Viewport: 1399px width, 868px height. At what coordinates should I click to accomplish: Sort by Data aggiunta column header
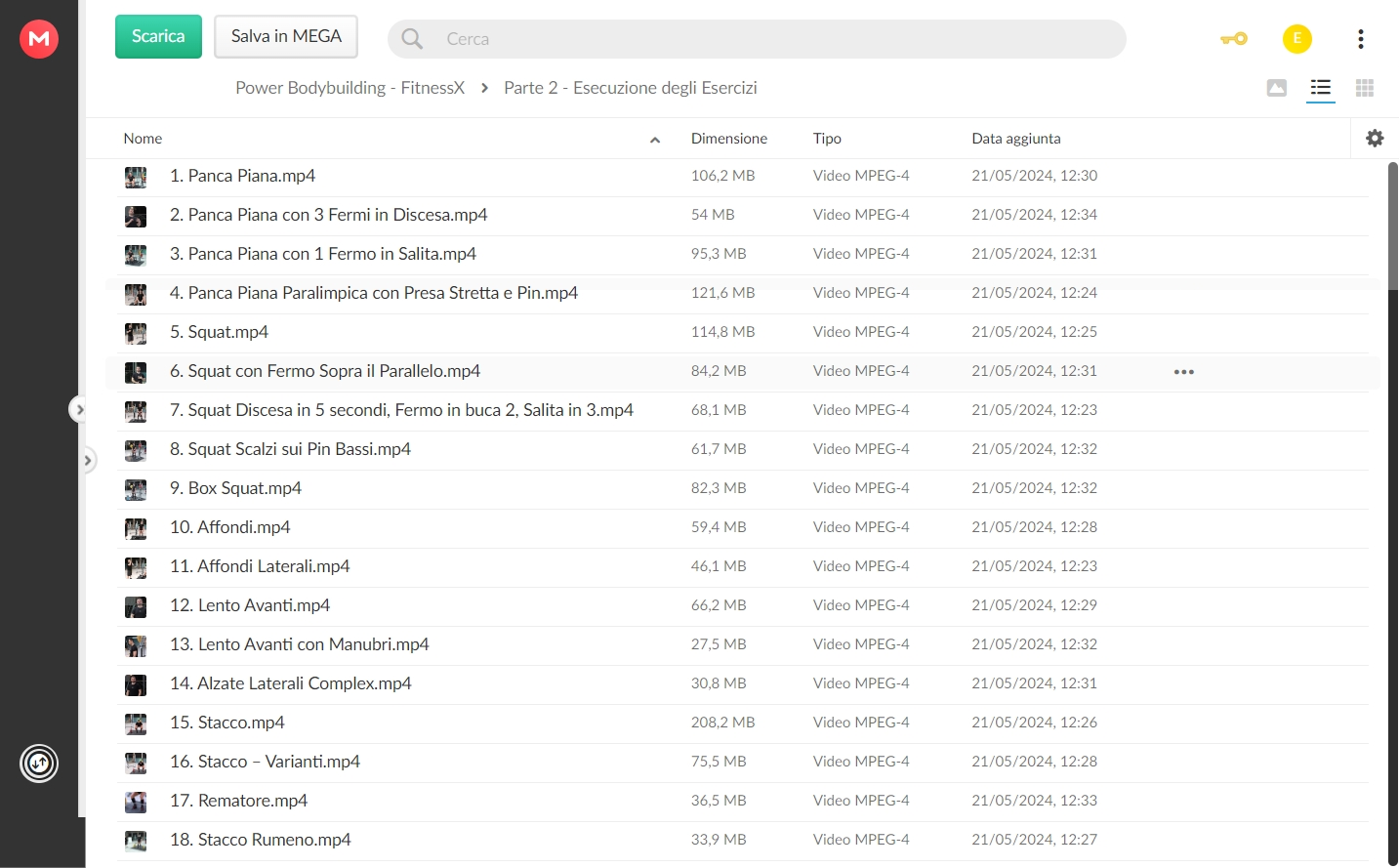[1016, 139]
